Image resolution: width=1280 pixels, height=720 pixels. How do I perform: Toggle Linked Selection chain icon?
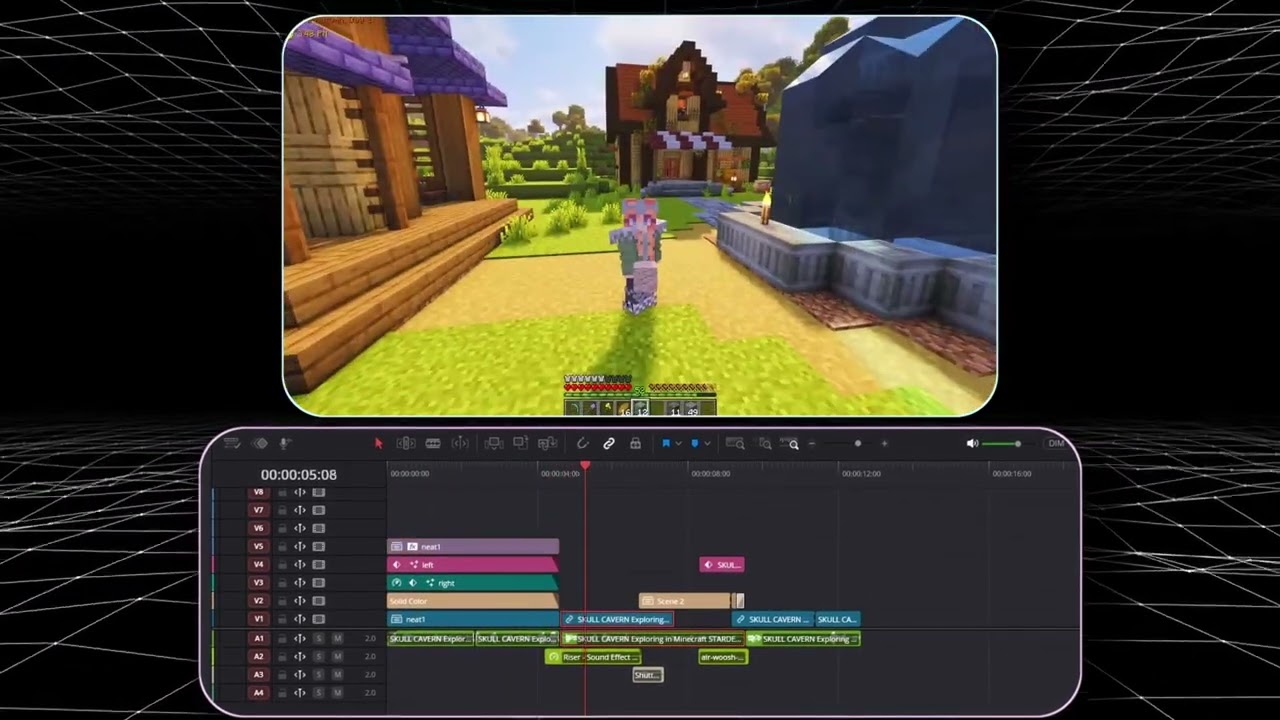pos(609,443)
